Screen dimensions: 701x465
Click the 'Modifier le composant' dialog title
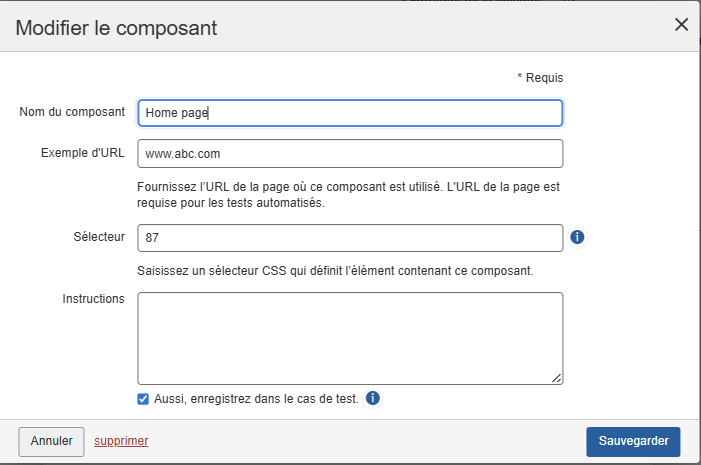[x=117, y=27]
